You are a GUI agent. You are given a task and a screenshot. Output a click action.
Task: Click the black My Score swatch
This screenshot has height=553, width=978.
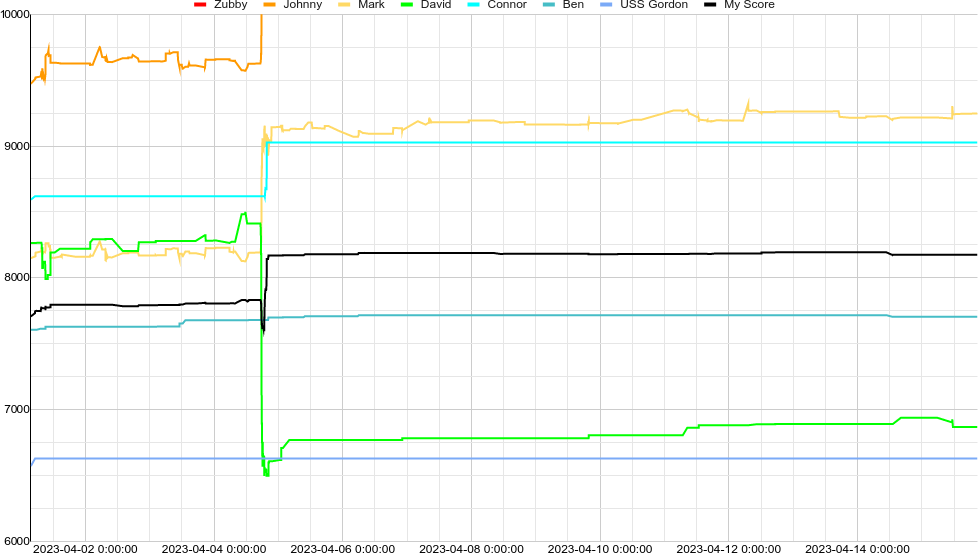tap(710, 5)
